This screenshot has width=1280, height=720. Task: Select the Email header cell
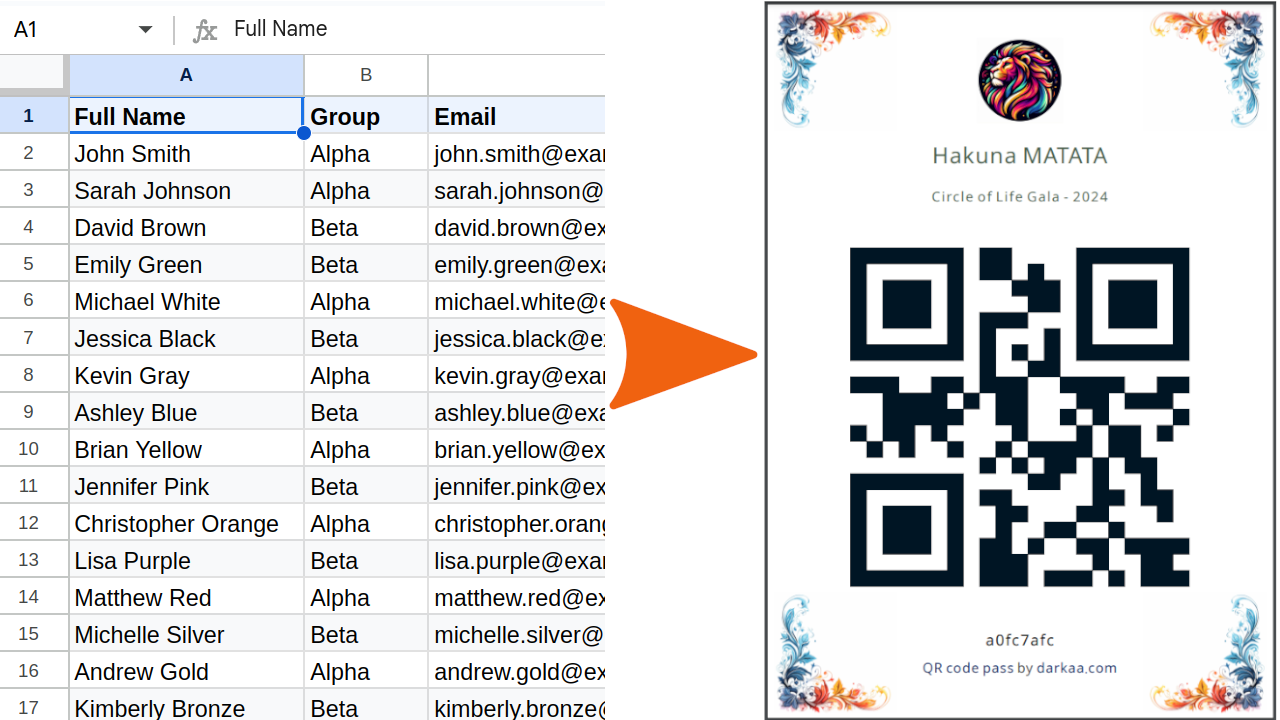click(517, 116)
